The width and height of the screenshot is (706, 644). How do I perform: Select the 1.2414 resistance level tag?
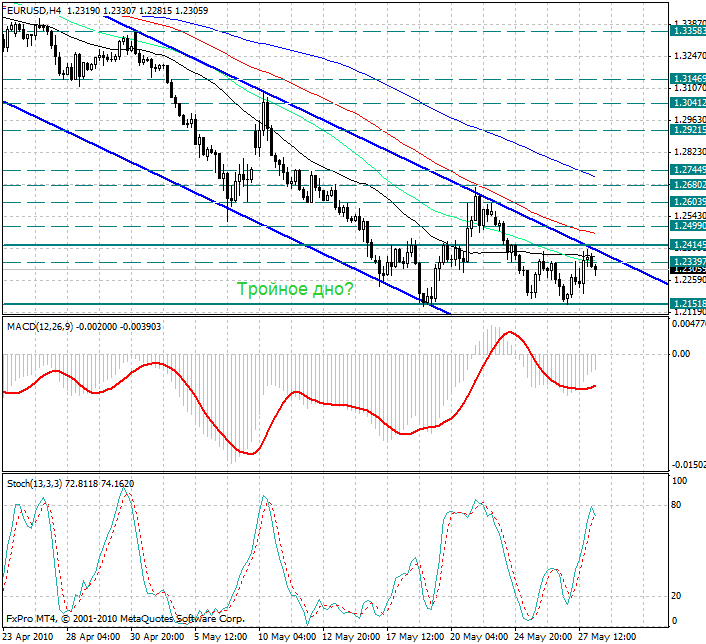pyautogui.click(x=688, y=245)
